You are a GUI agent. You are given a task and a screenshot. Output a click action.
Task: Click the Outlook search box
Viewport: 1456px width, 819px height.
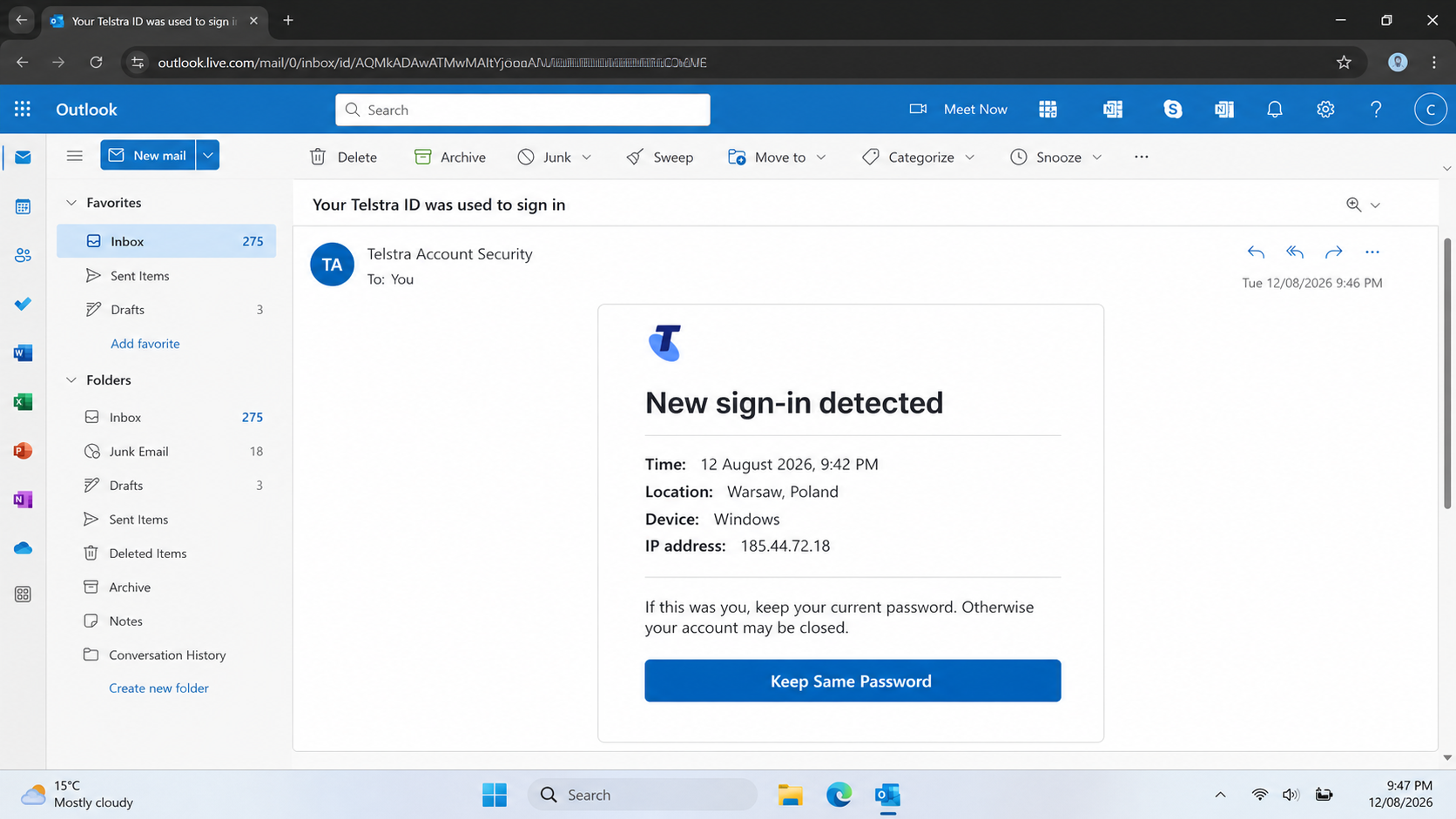click(522, 110)
